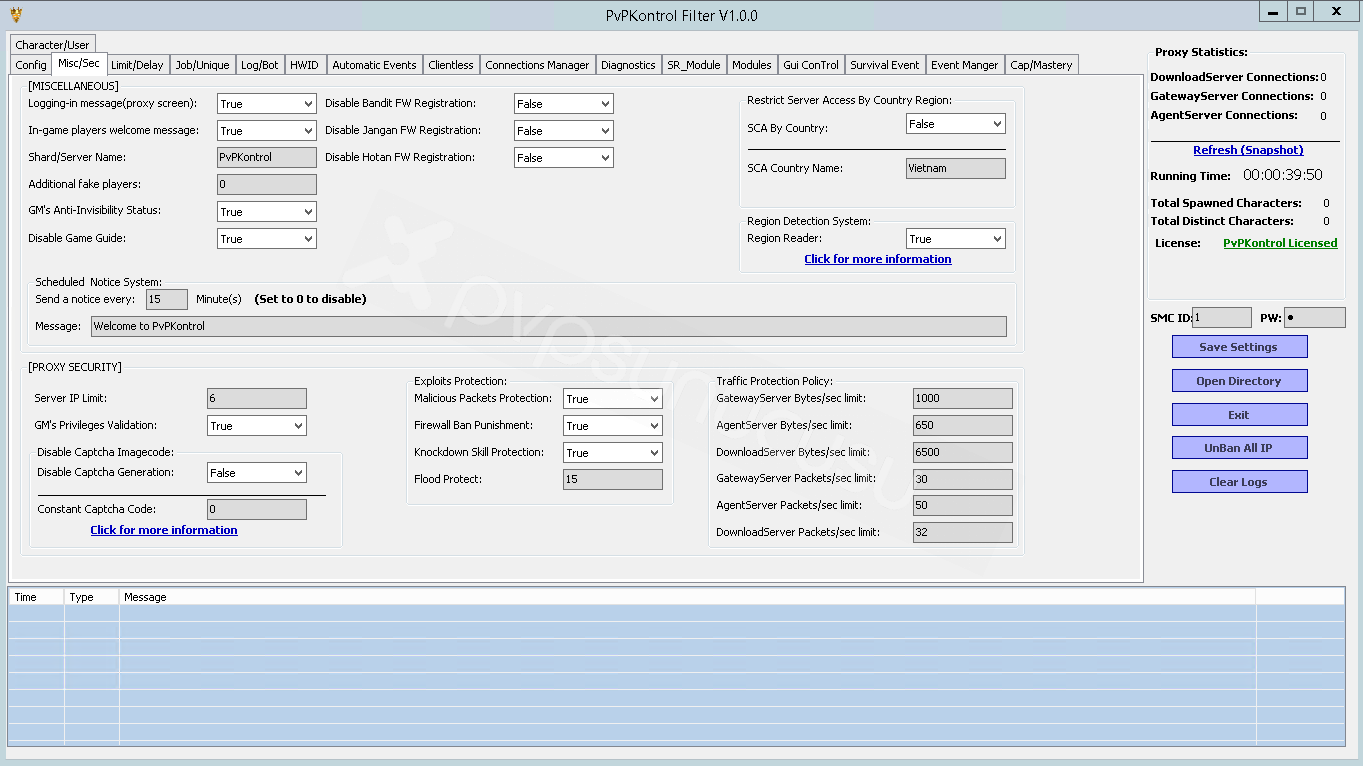Select the SMC ID input field
The width and height of the screenshot is (1363, 766).
(x=1221, y=318)
